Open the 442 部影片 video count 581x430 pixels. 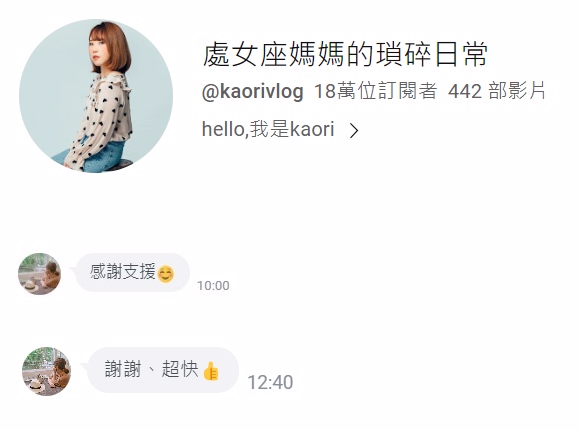497,91
